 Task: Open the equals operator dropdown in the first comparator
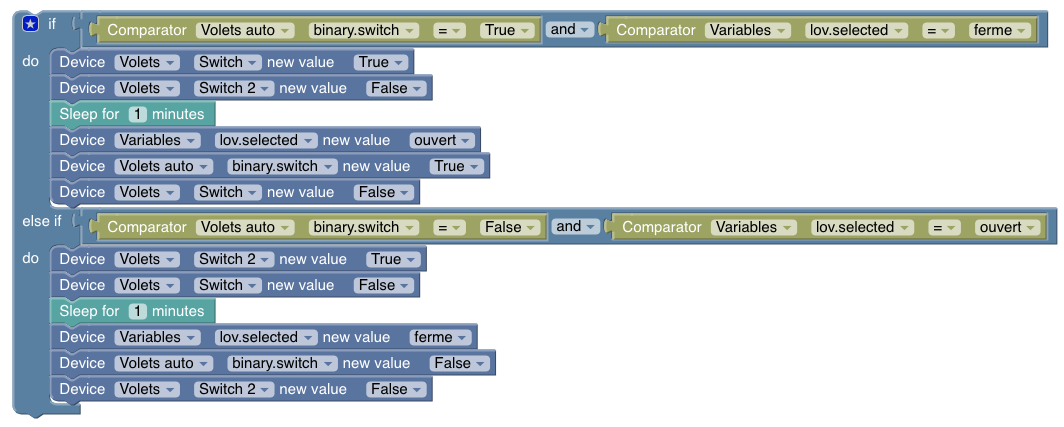click(449, 30)
